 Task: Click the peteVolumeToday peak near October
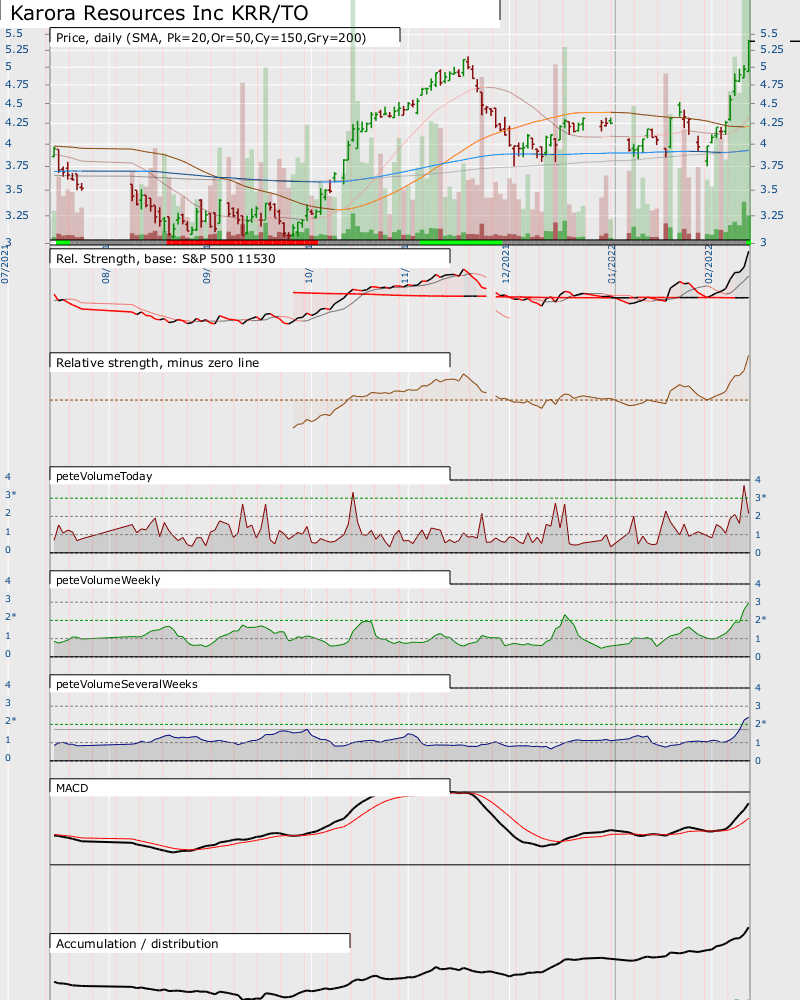353,495
